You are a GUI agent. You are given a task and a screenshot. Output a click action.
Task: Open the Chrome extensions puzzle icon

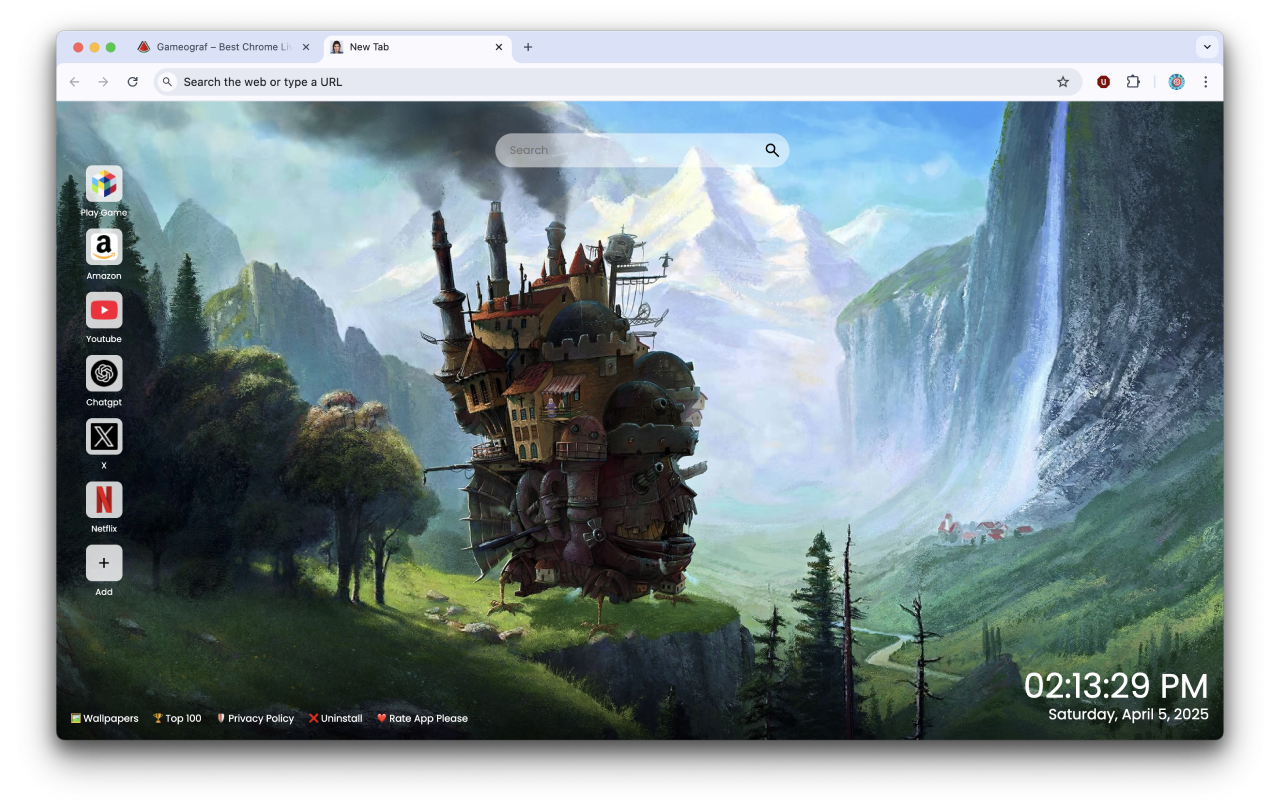click(x=1133, y=81)
